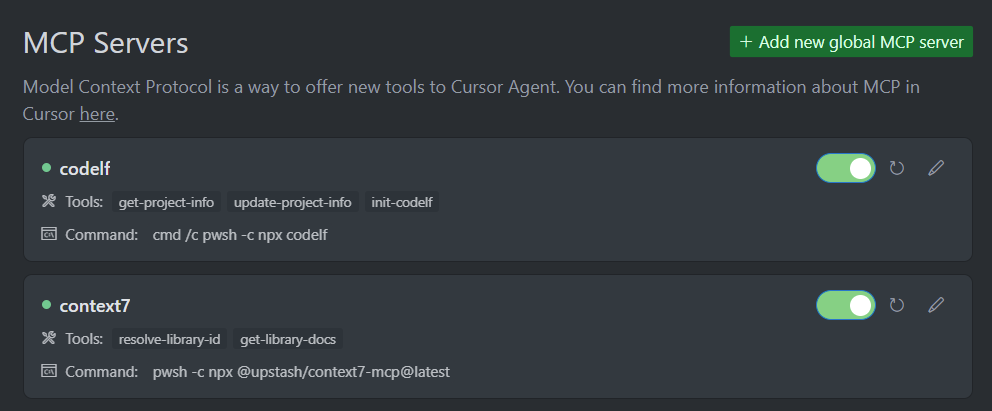
Task: Open the "here" MCP information link
Action: point(97,114)
